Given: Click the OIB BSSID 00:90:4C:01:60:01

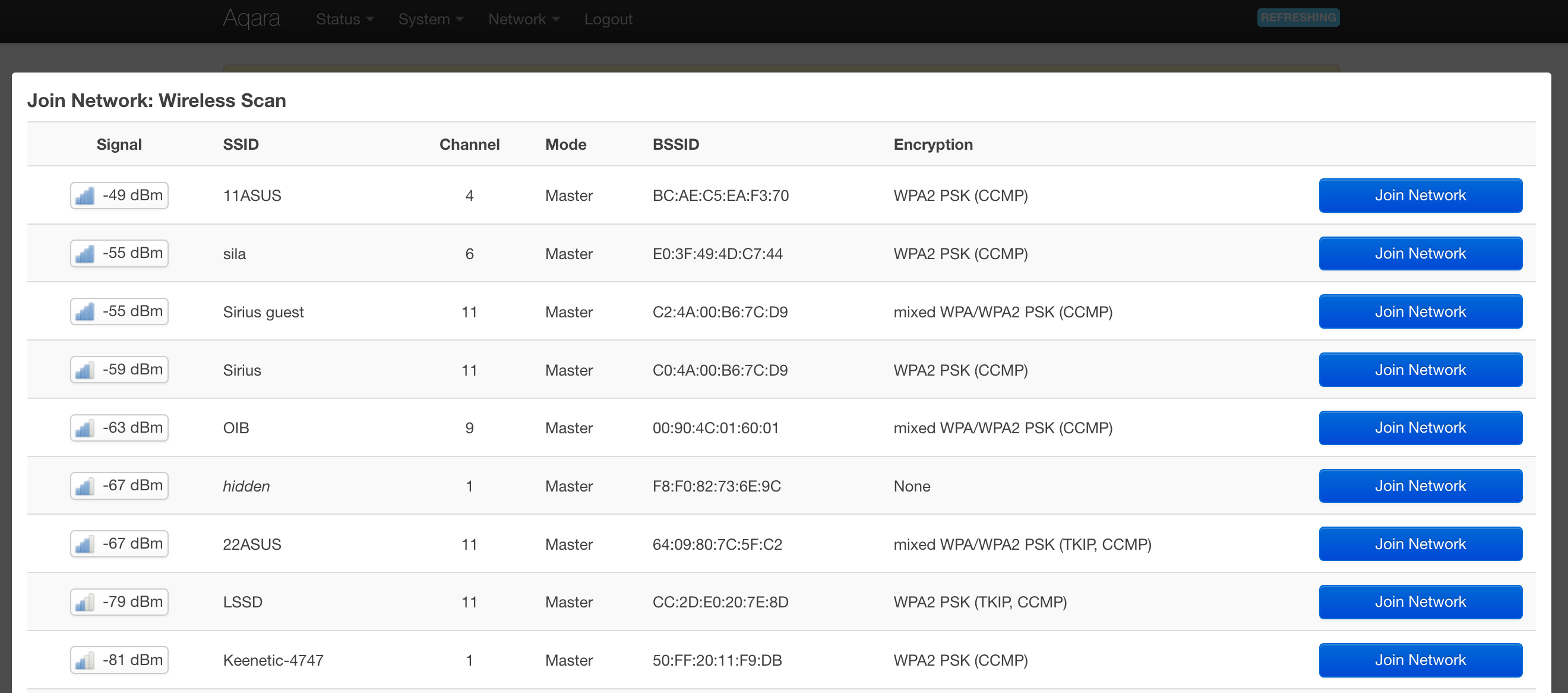Looking at the screenshot, I should coord(715,428).
